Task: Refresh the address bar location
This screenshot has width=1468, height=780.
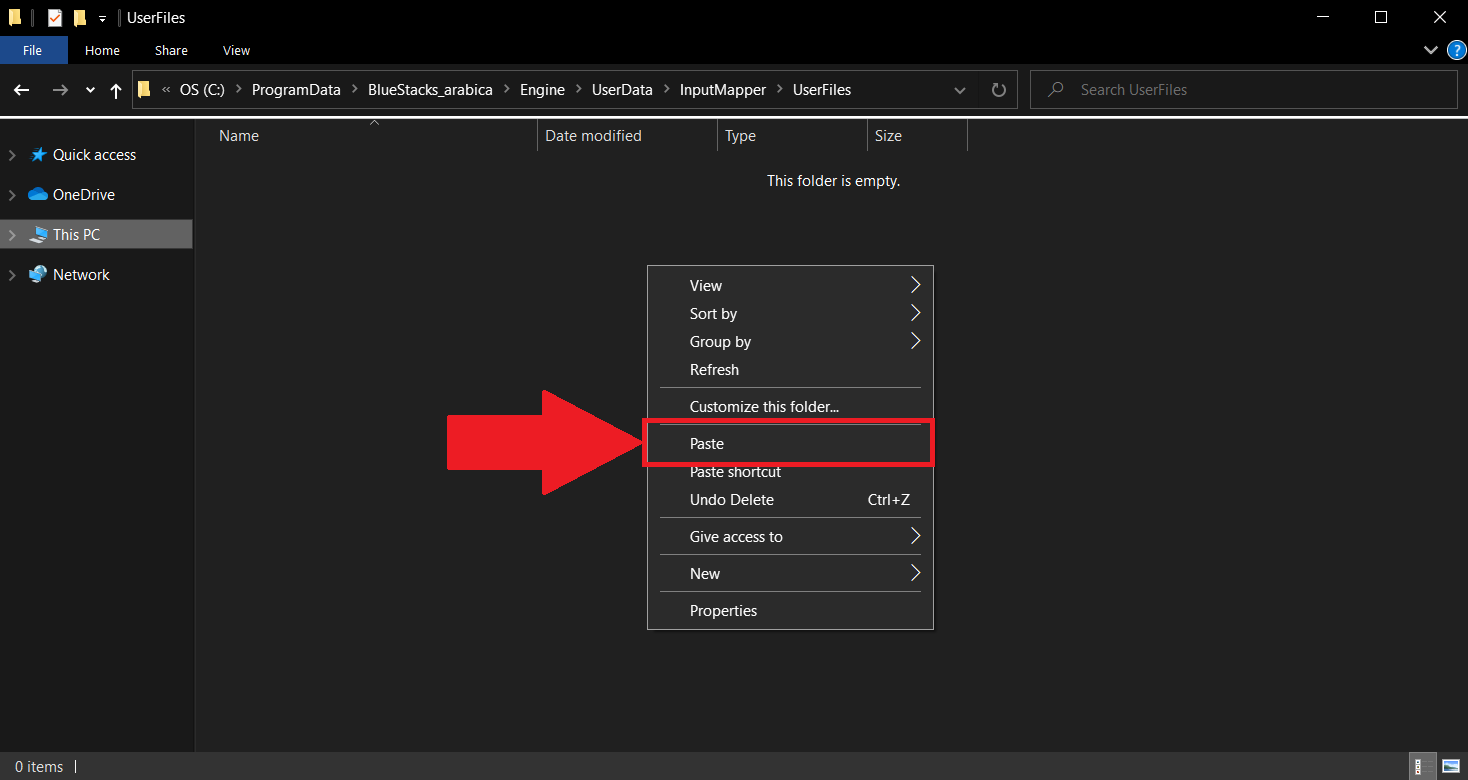Action: (998, 90)
